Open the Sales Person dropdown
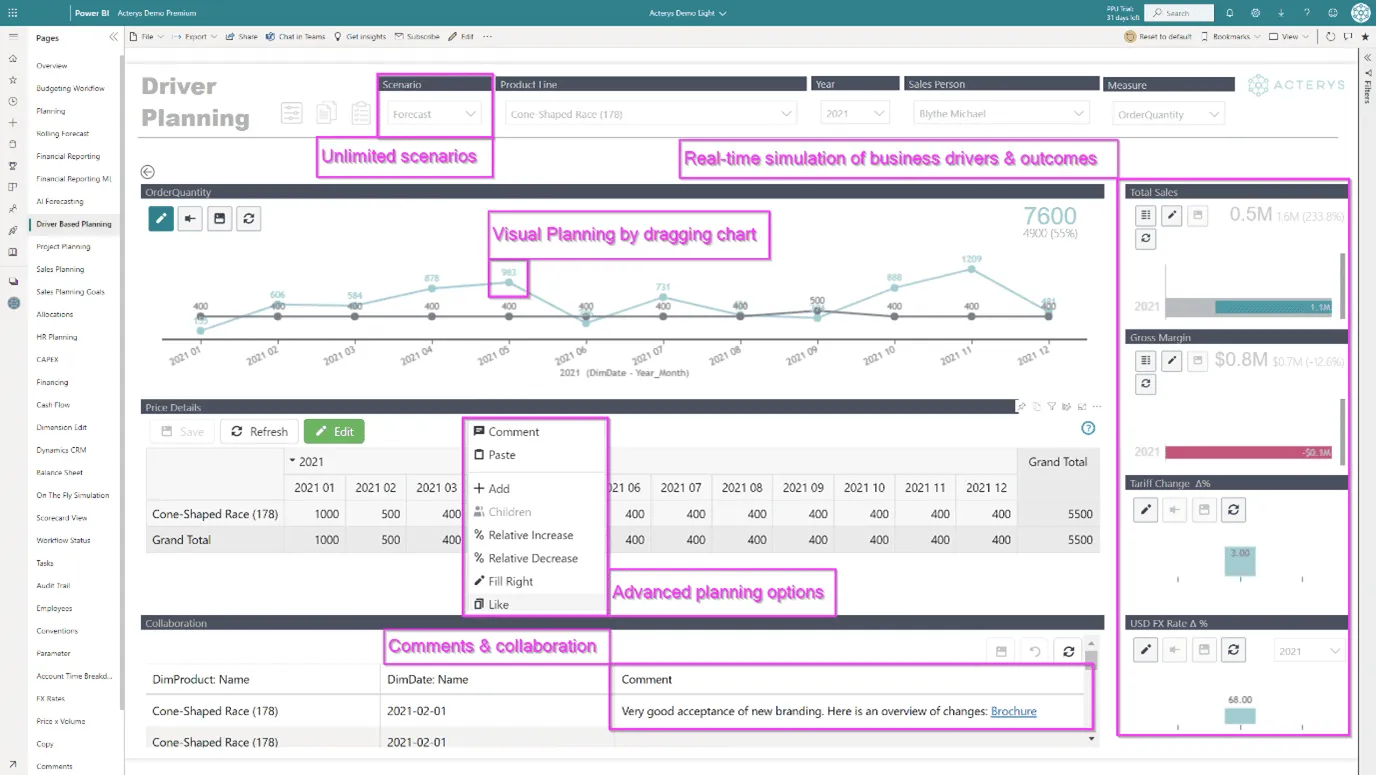 coord(1000,114)
